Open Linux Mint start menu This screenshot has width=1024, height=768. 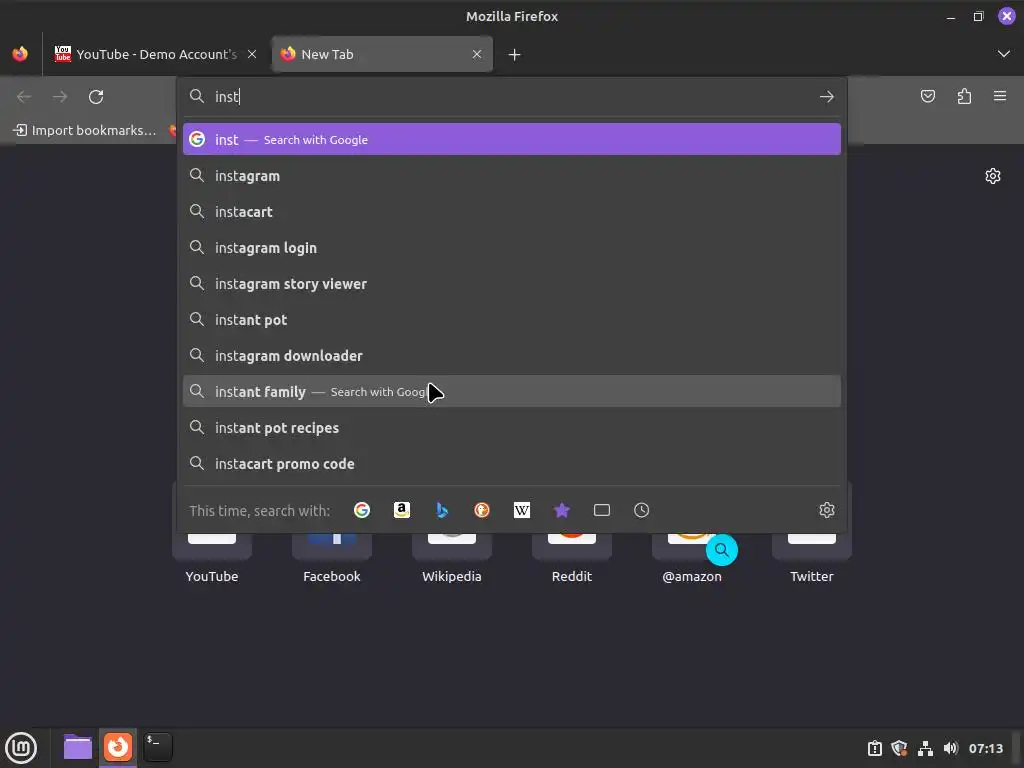click(21, 747)
